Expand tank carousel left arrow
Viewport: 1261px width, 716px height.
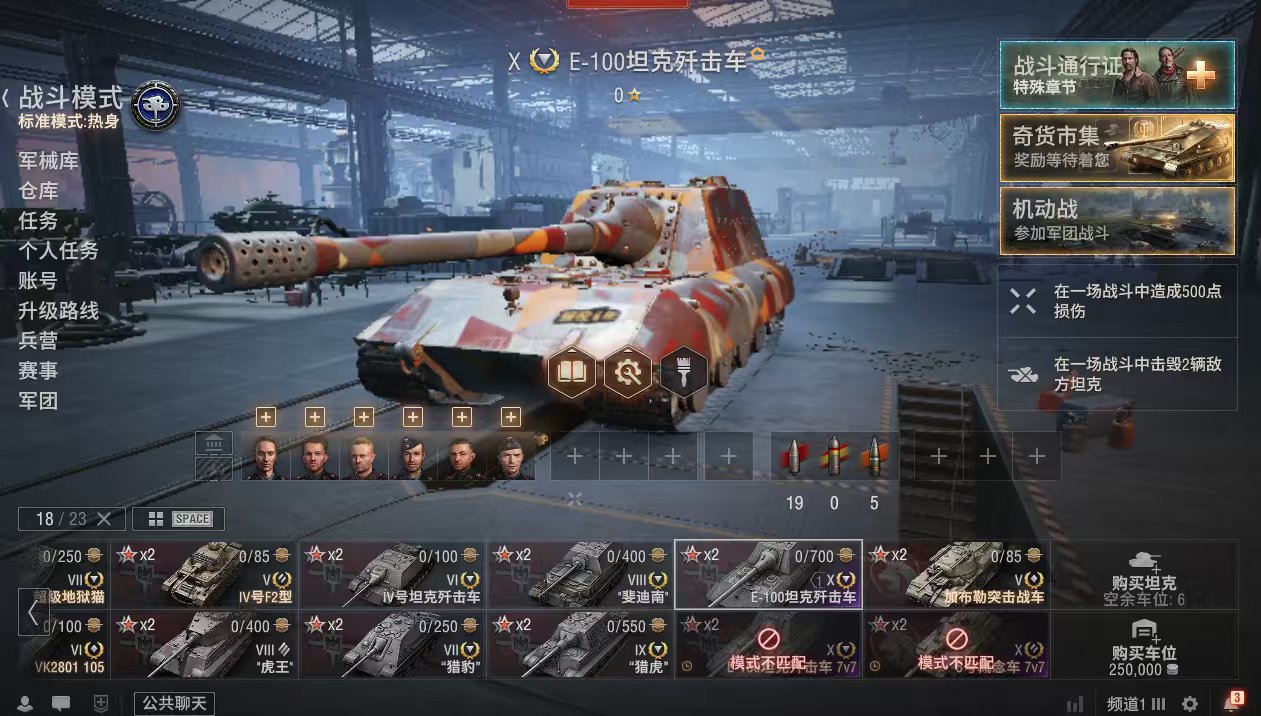[33, 610]
